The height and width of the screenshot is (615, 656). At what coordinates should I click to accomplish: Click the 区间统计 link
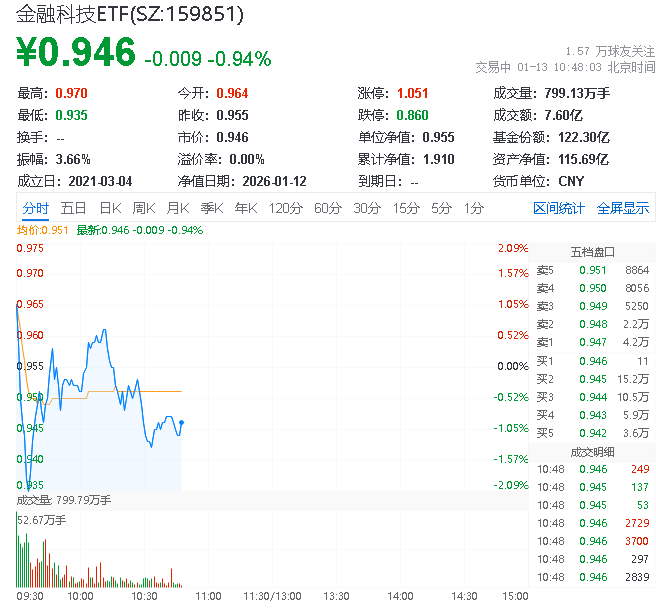pos(558,208)
